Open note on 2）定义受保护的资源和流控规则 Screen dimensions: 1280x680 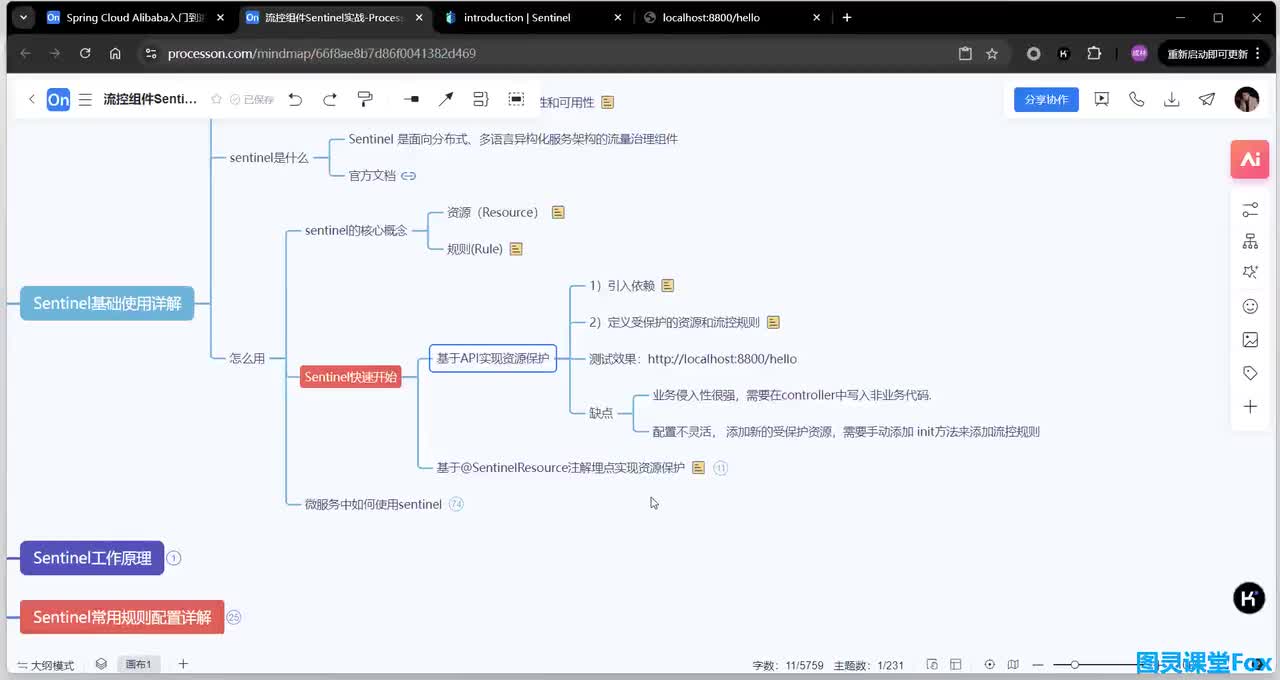point(773,322)
